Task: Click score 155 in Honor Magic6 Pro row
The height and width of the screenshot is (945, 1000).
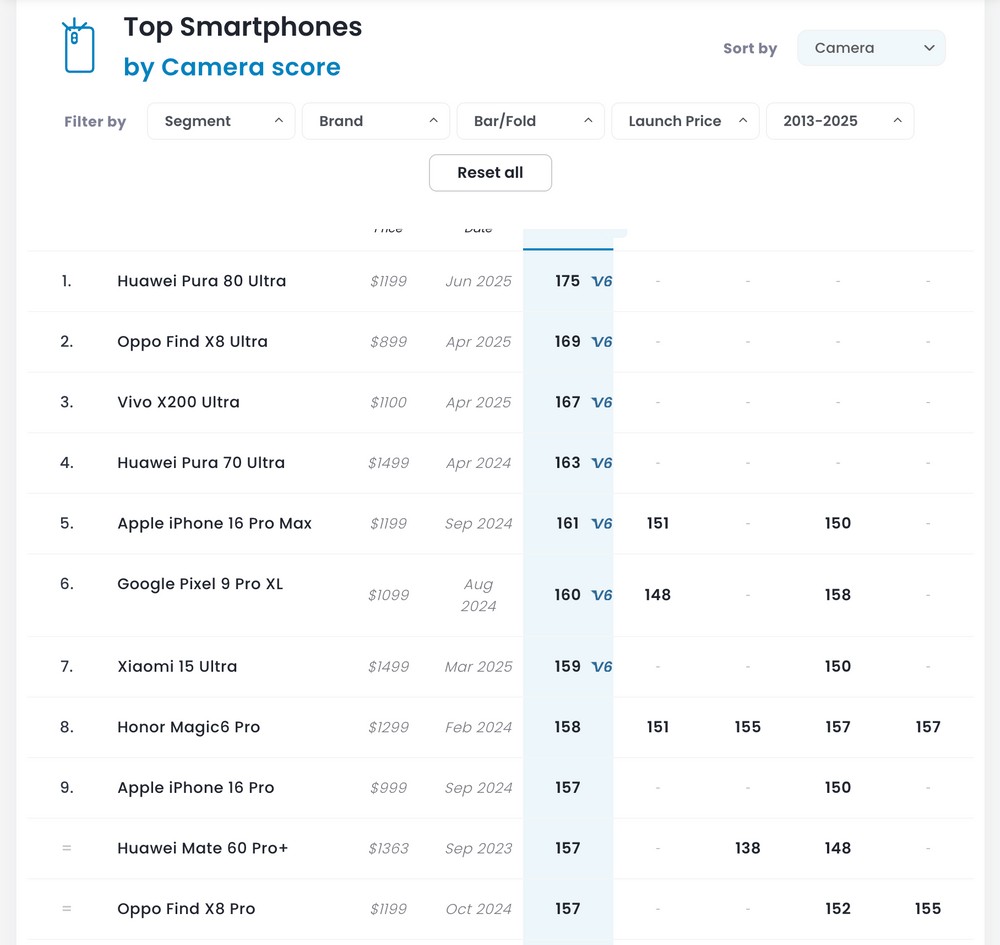Action: [x=747, y=727]
